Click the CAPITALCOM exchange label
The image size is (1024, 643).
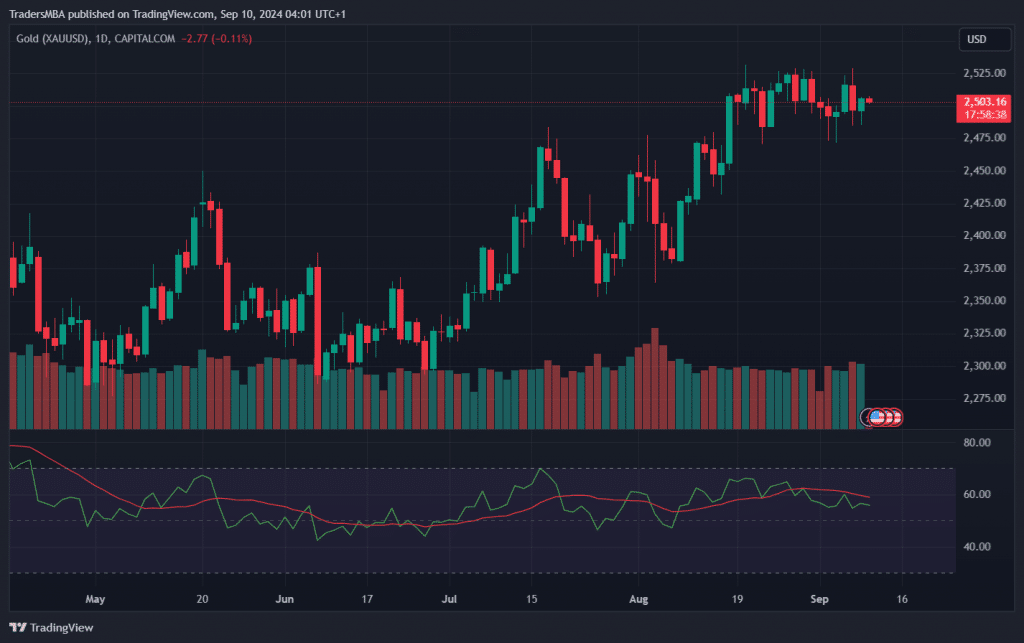point(145,39)
